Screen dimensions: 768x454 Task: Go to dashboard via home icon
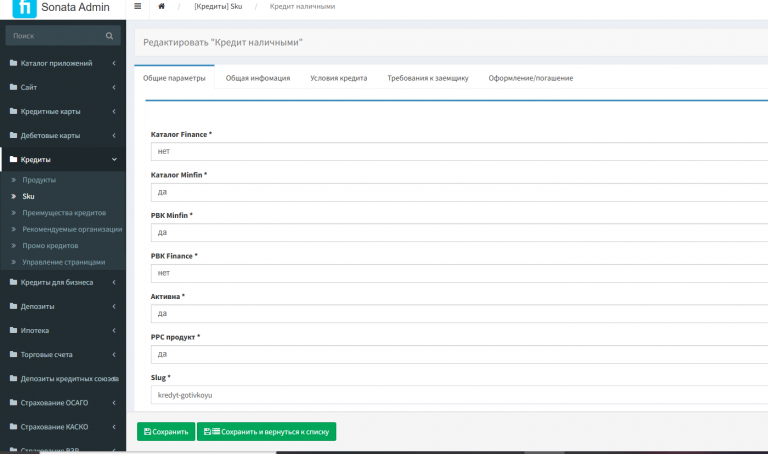[x=161, y=6]
